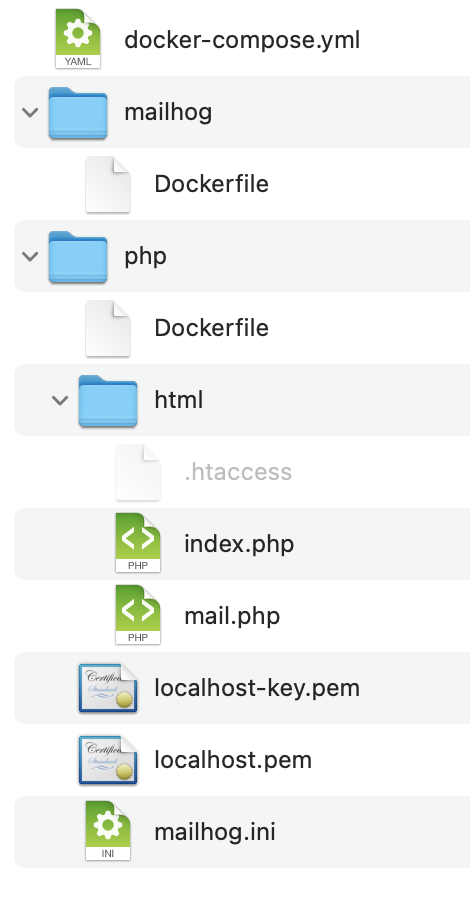Click the index.php file name

coord(239,544)
